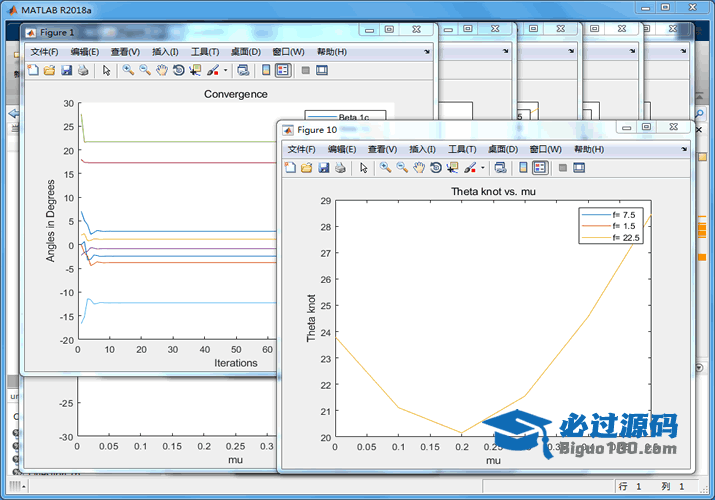Click Hide Plot Tools icon in Figure 1
The height and width of the screenshot is (500, 715).
pyautogui.click(x=306, y=70)
